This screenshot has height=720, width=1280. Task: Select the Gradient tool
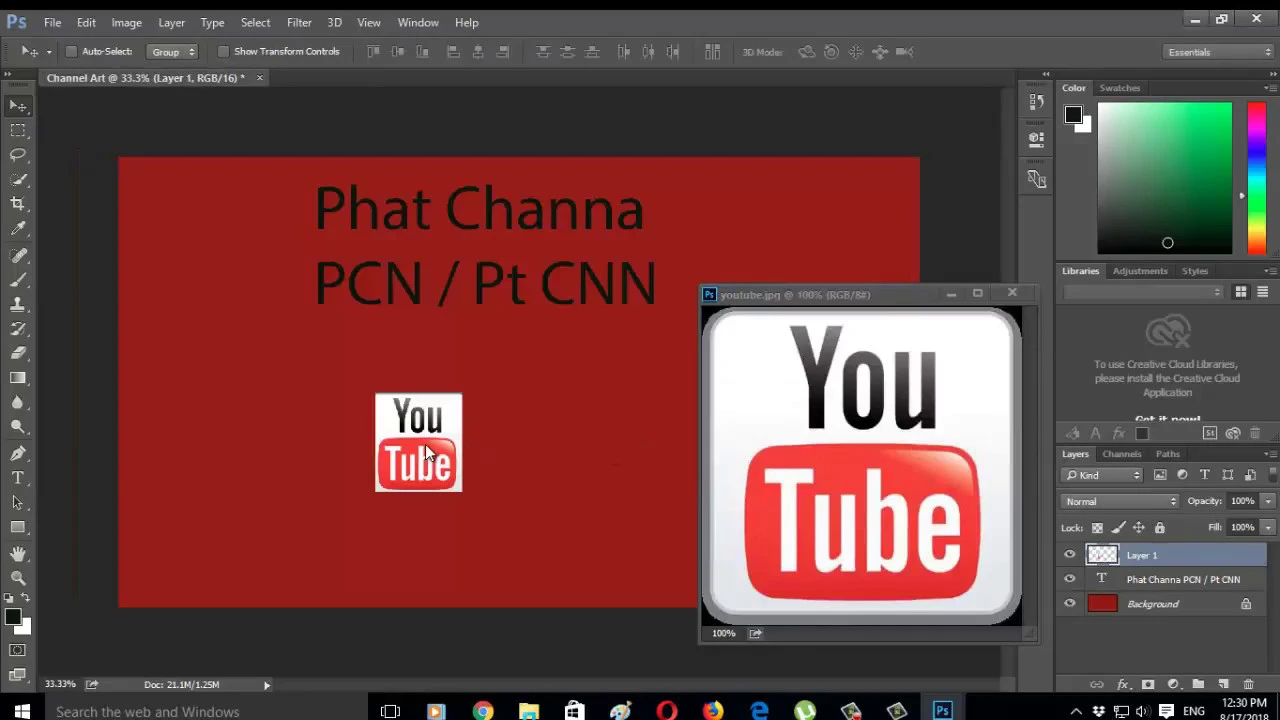[x=18, y=378]
